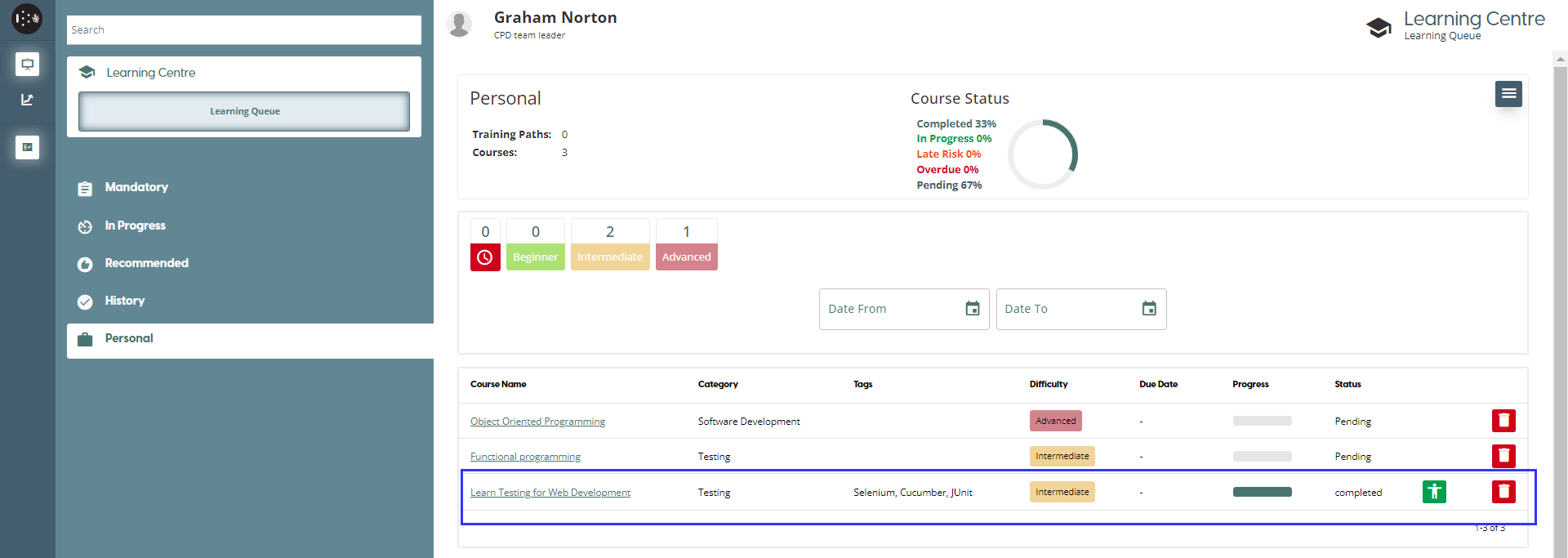Click the green accessibility icon on completed course
Screen dimensions: 1568x558
click(x=1433, y=492)
